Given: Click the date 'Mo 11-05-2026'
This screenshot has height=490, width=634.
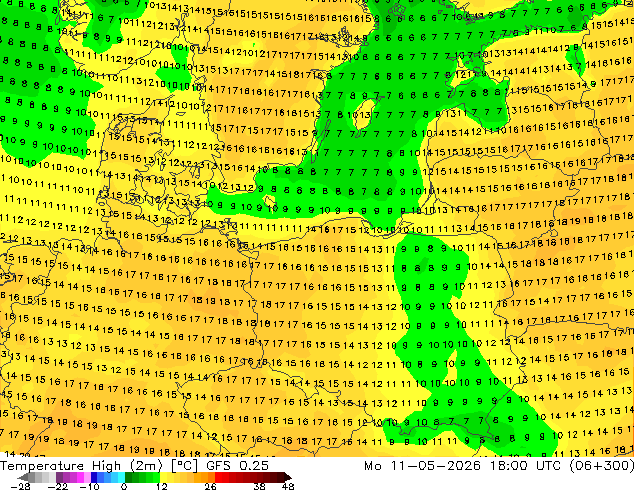Looking at the screenshot, I should click(423, 466).
